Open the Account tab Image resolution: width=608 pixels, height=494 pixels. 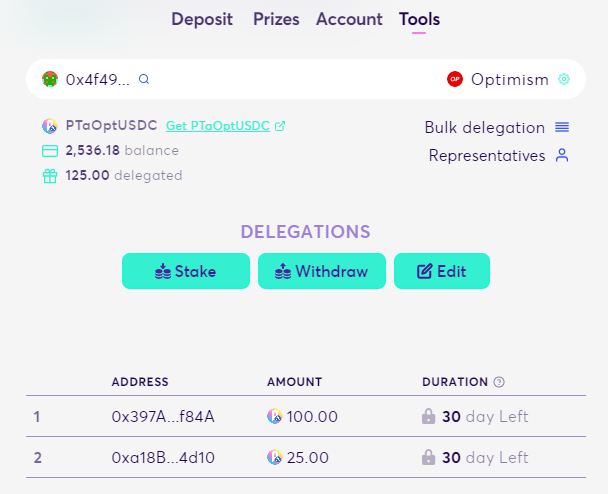(x=349, y=19)
